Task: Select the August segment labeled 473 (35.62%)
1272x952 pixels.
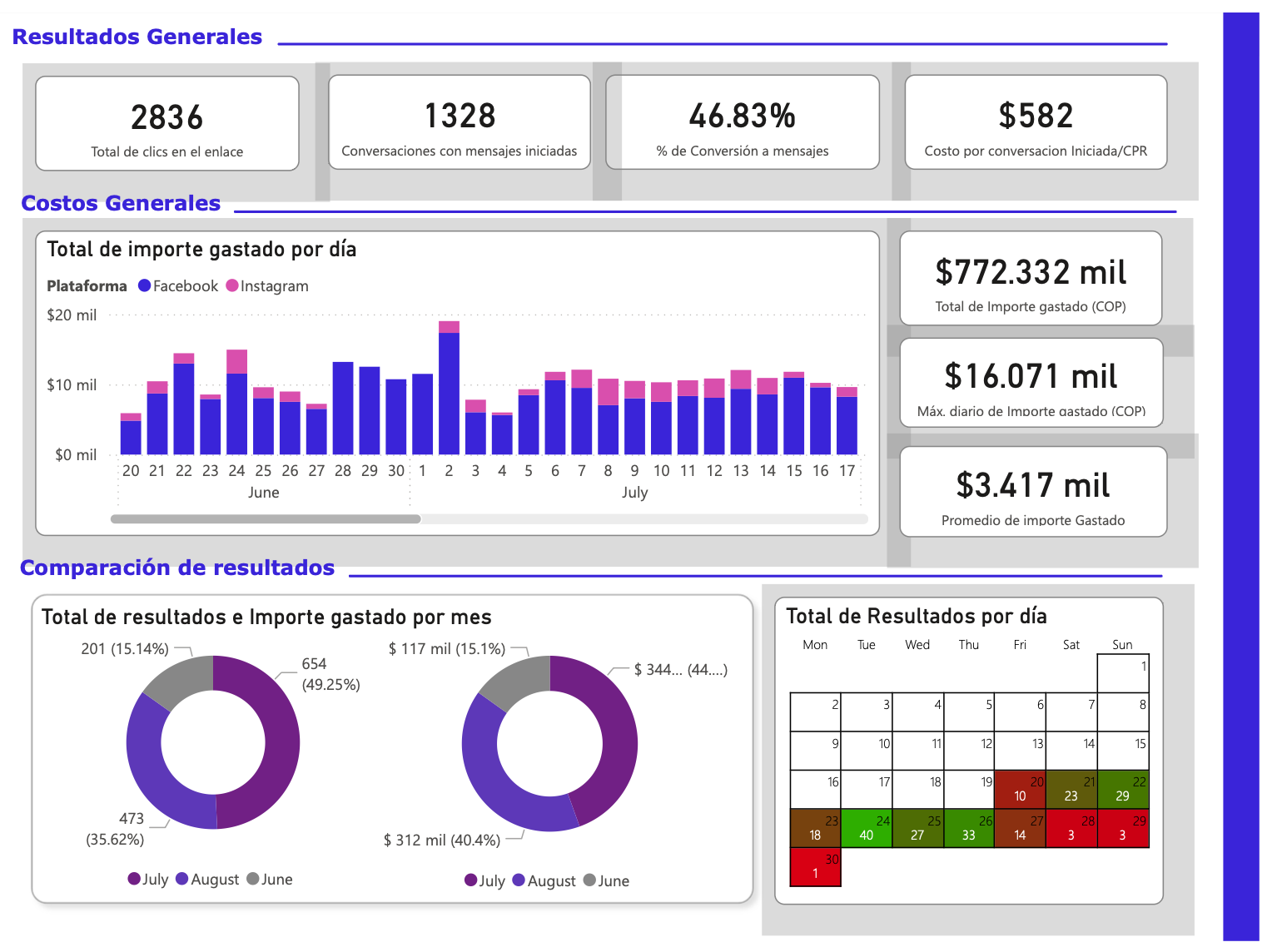Action: click(x=154, y=774)
